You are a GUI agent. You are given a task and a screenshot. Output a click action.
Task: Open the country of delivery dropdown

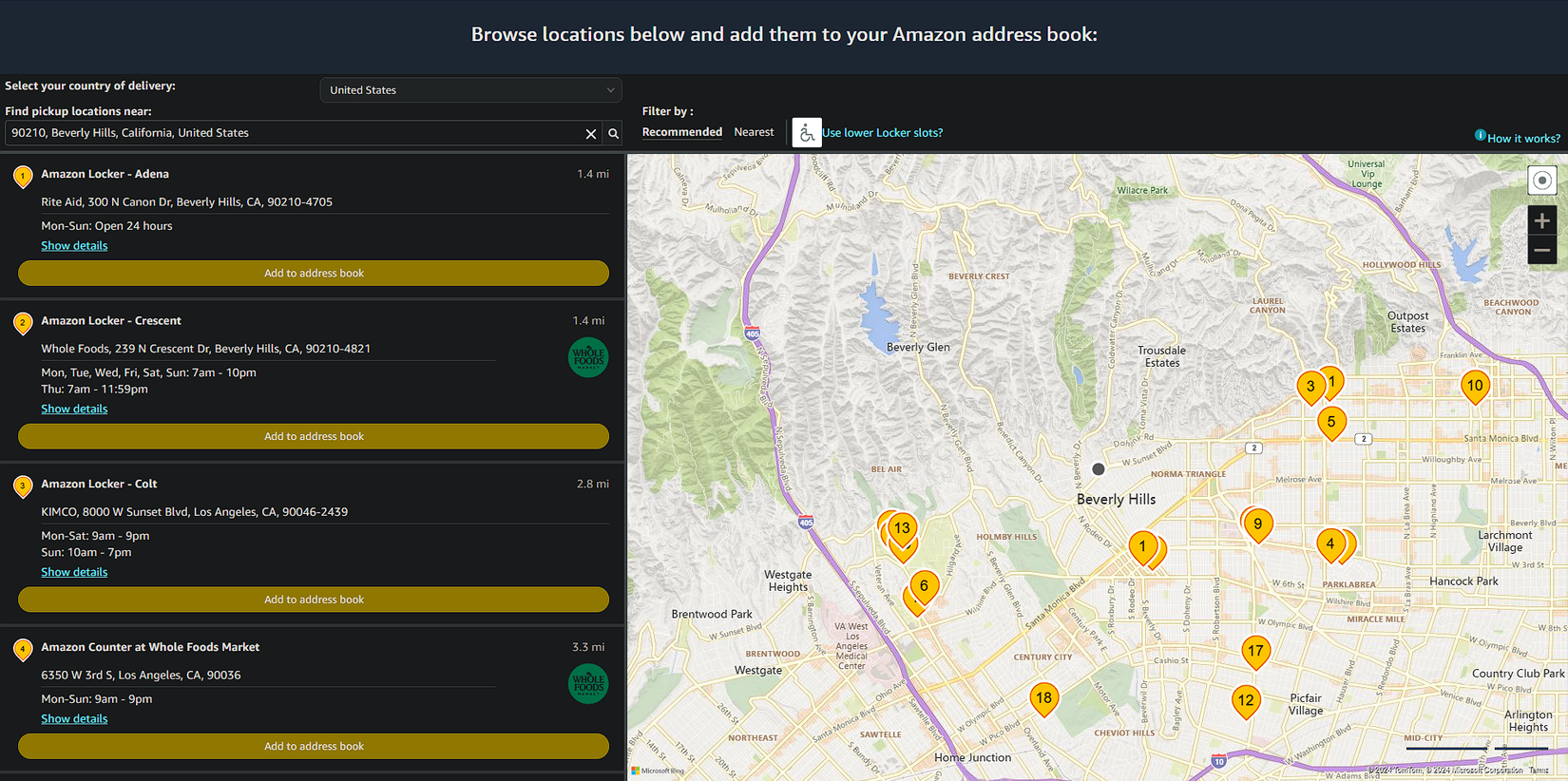pyautogui.click(x=470, y=90)
